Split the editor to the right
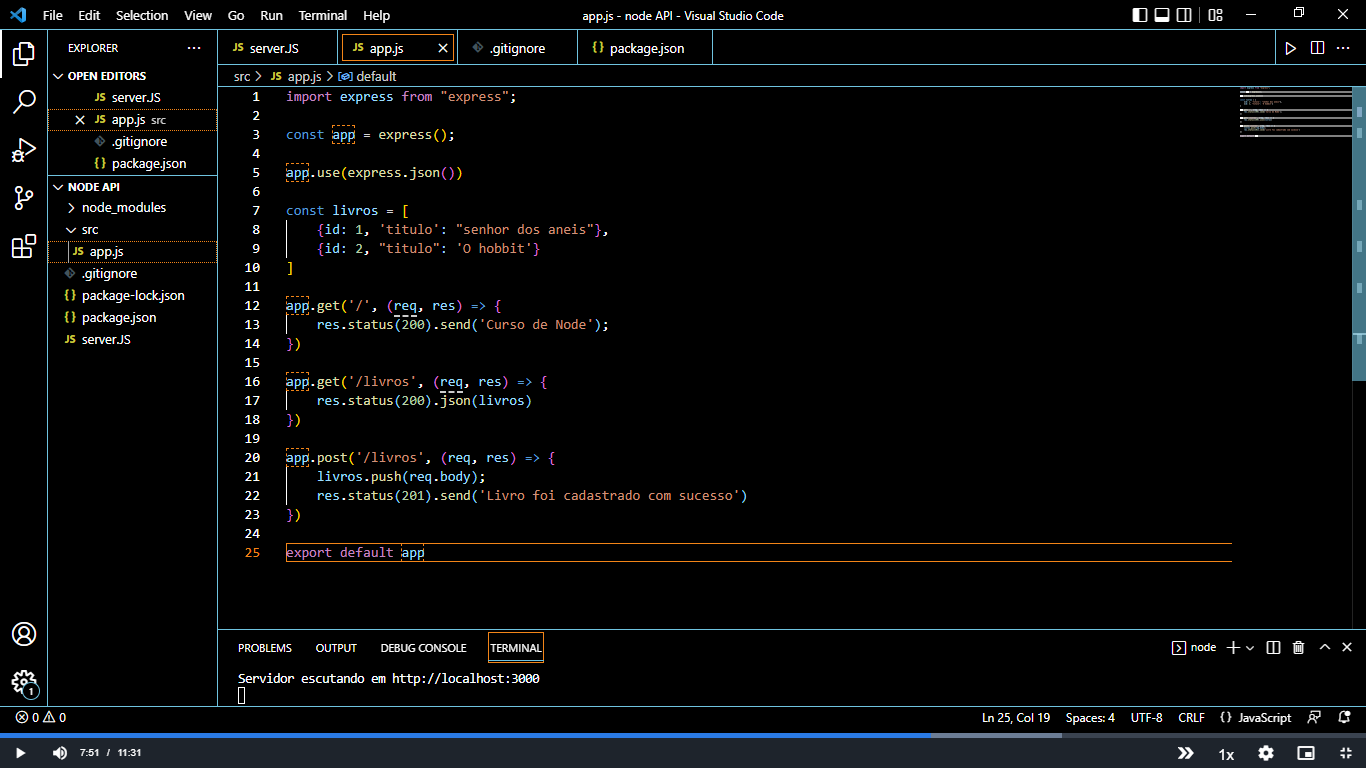Screen dimensions: 1366x768 [1318, 48]
